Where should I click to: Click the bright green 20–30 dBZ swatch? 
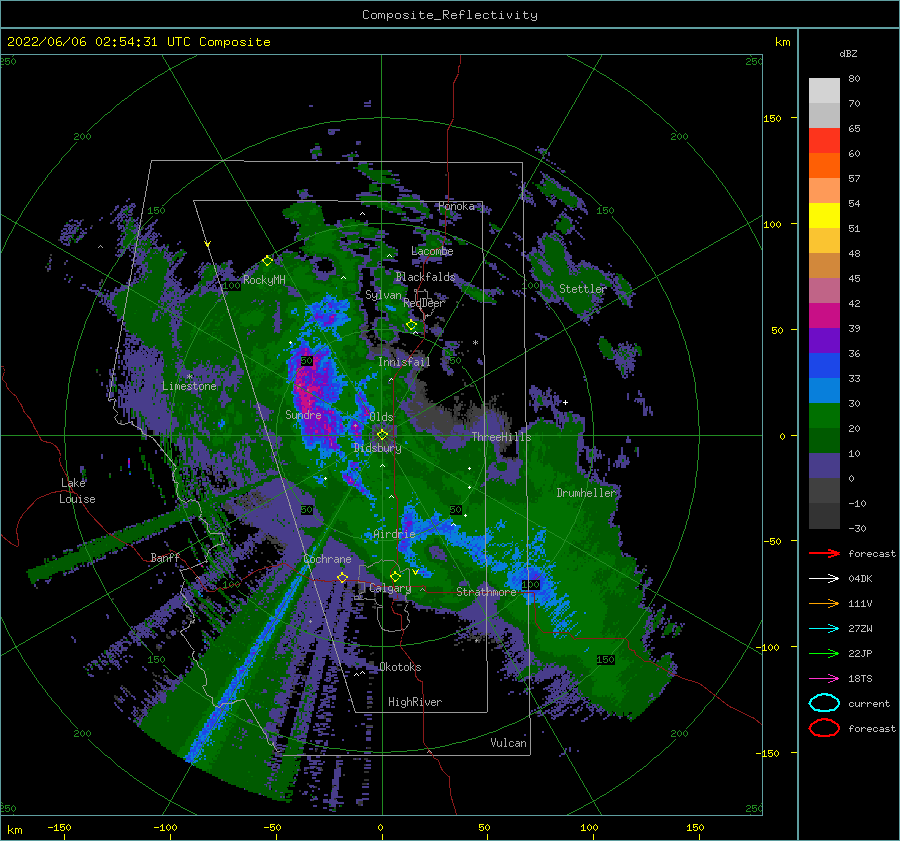(824, 415)
